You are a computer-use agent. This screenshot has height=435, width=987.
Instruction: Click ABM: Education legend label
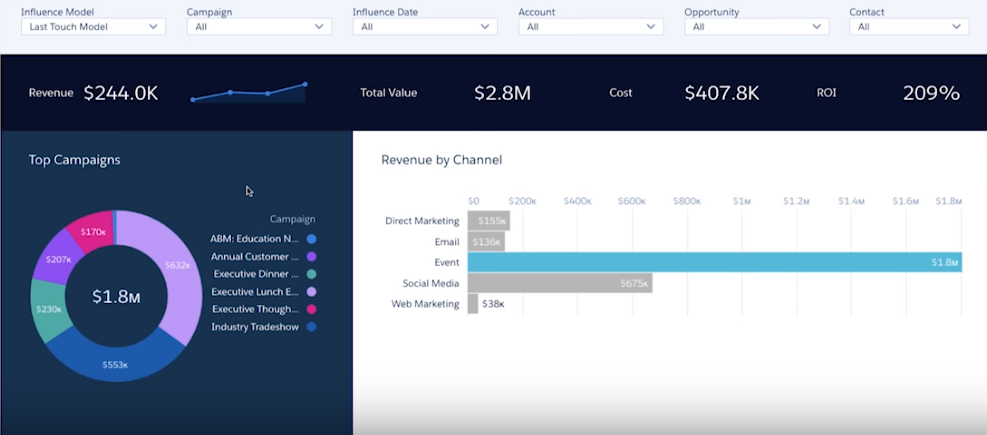(x=254, y=239)
